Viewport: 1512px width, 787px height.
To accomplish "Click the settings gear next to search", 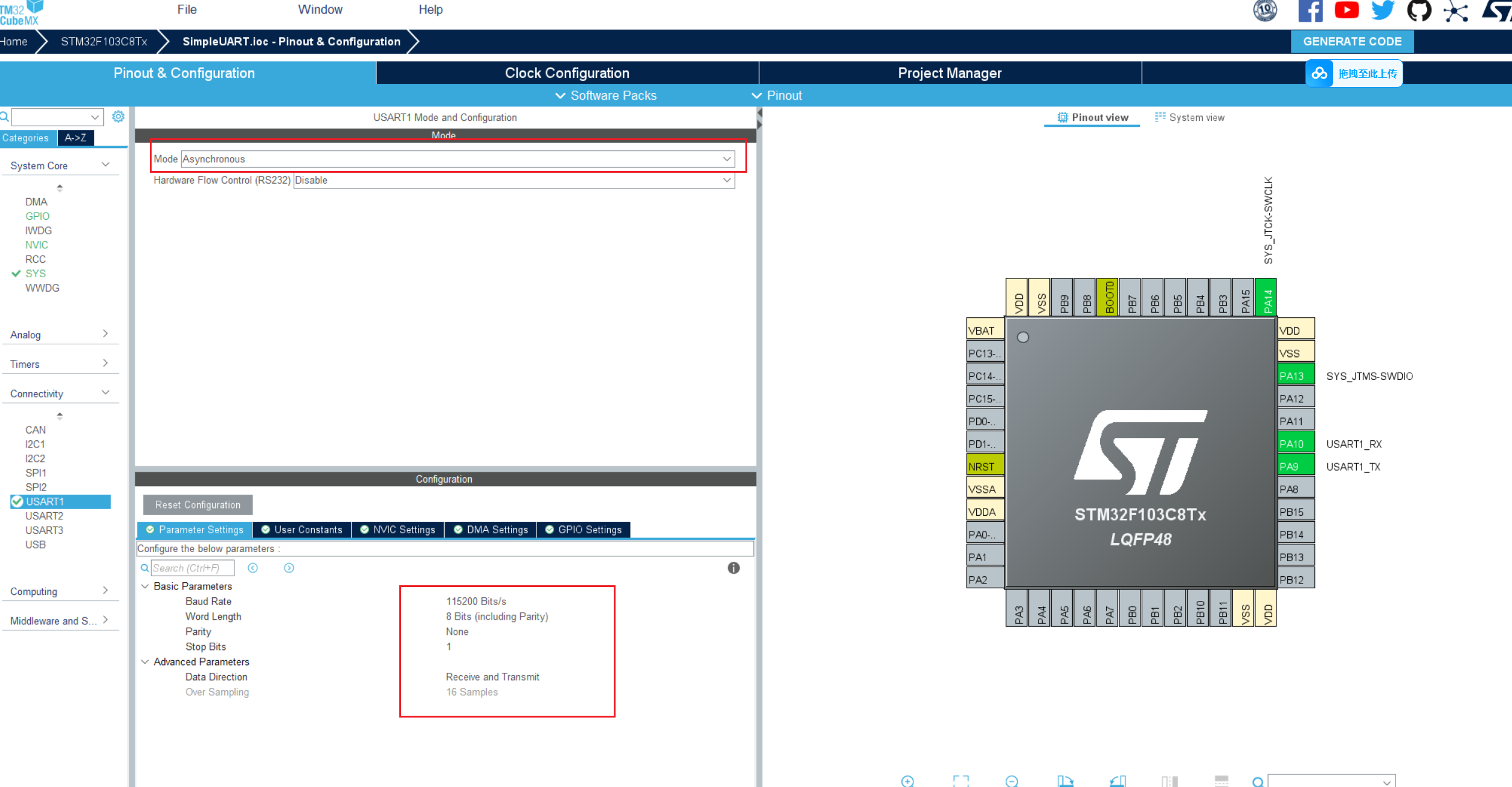I will coord(118,117).
